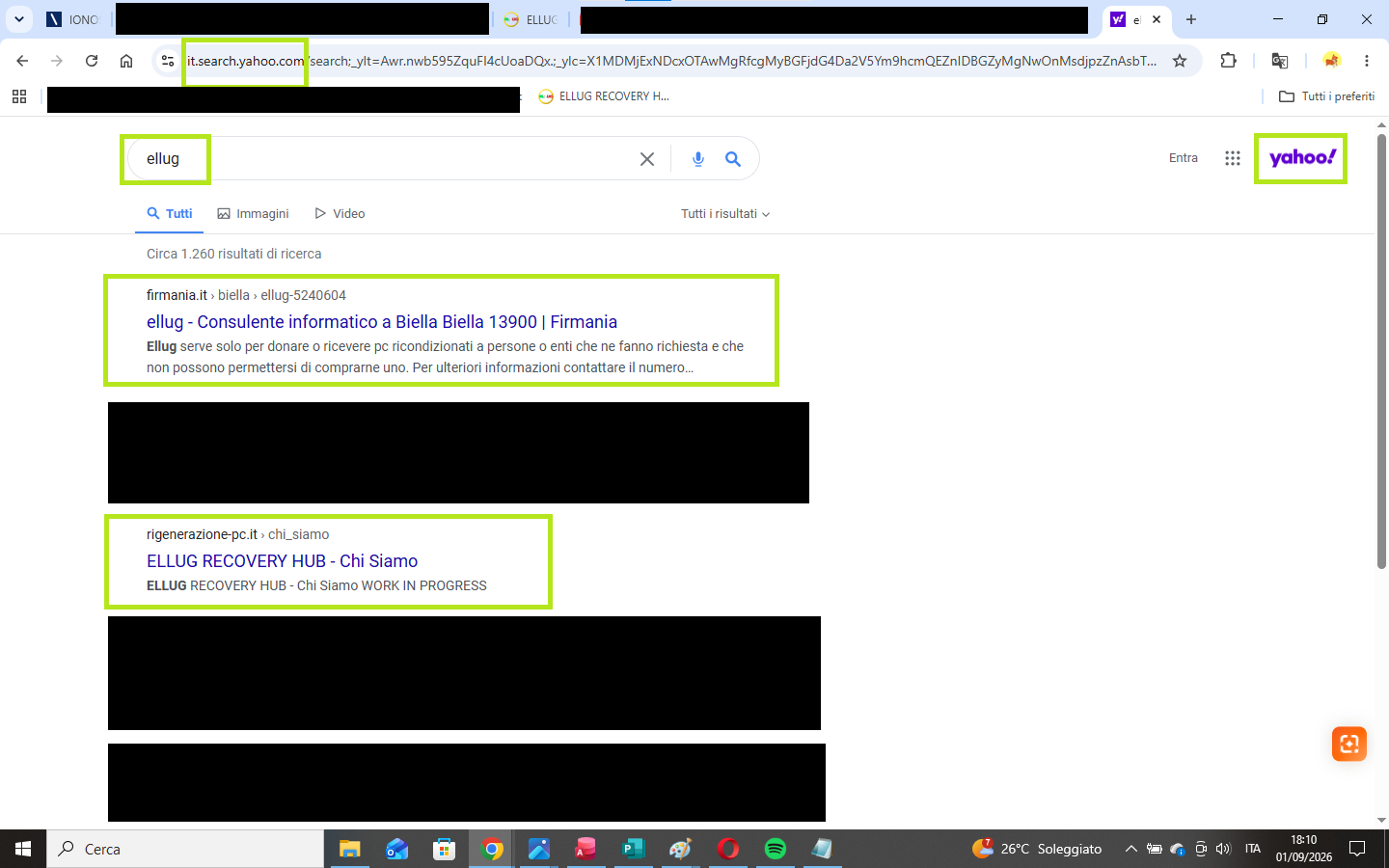Open the tab search dropdown arrow
The image size is (1389, 868).
click(x=18, y=19)
